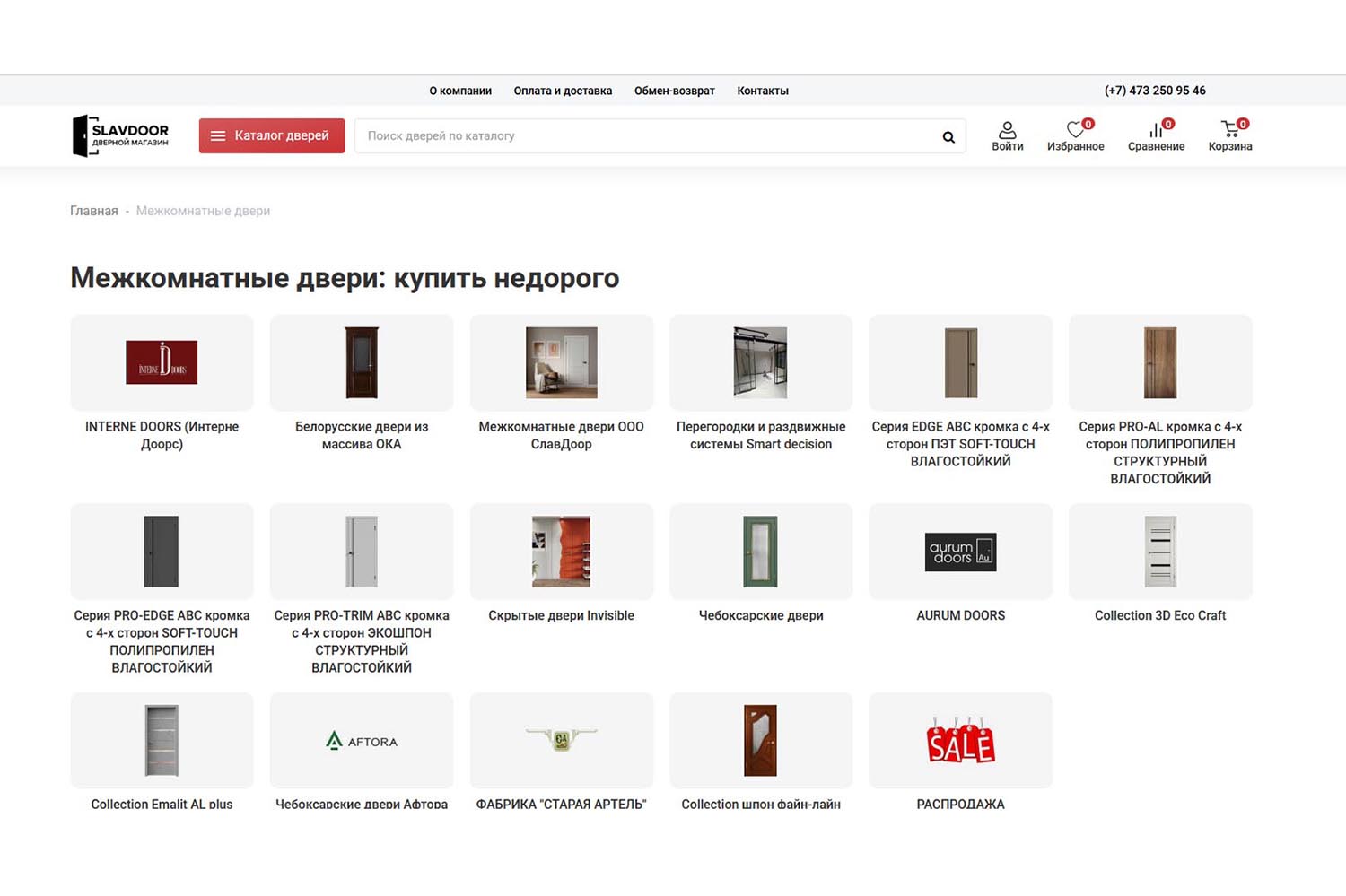Click the РАСПРОДАЖА title link

[x=961, y=804]
